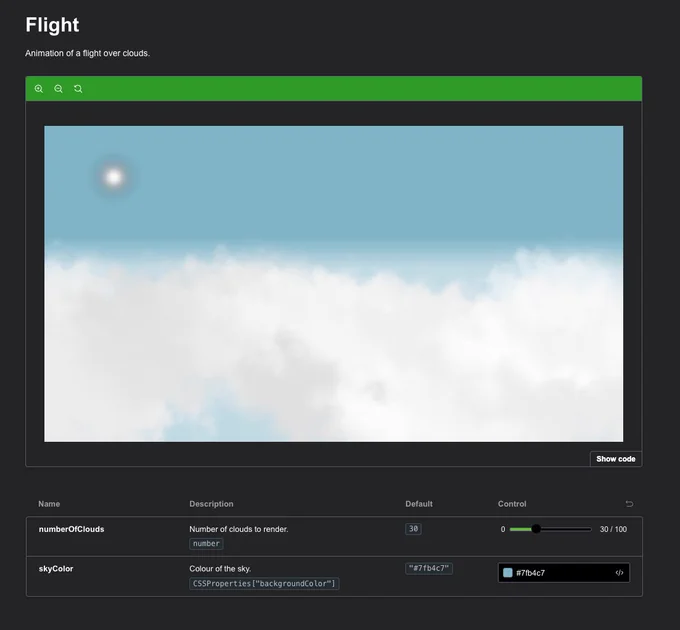This screenshot has height=630, width=680.
Task: Click "Animation of a flight over clouds." text
Action: click(x=87, y=53)
